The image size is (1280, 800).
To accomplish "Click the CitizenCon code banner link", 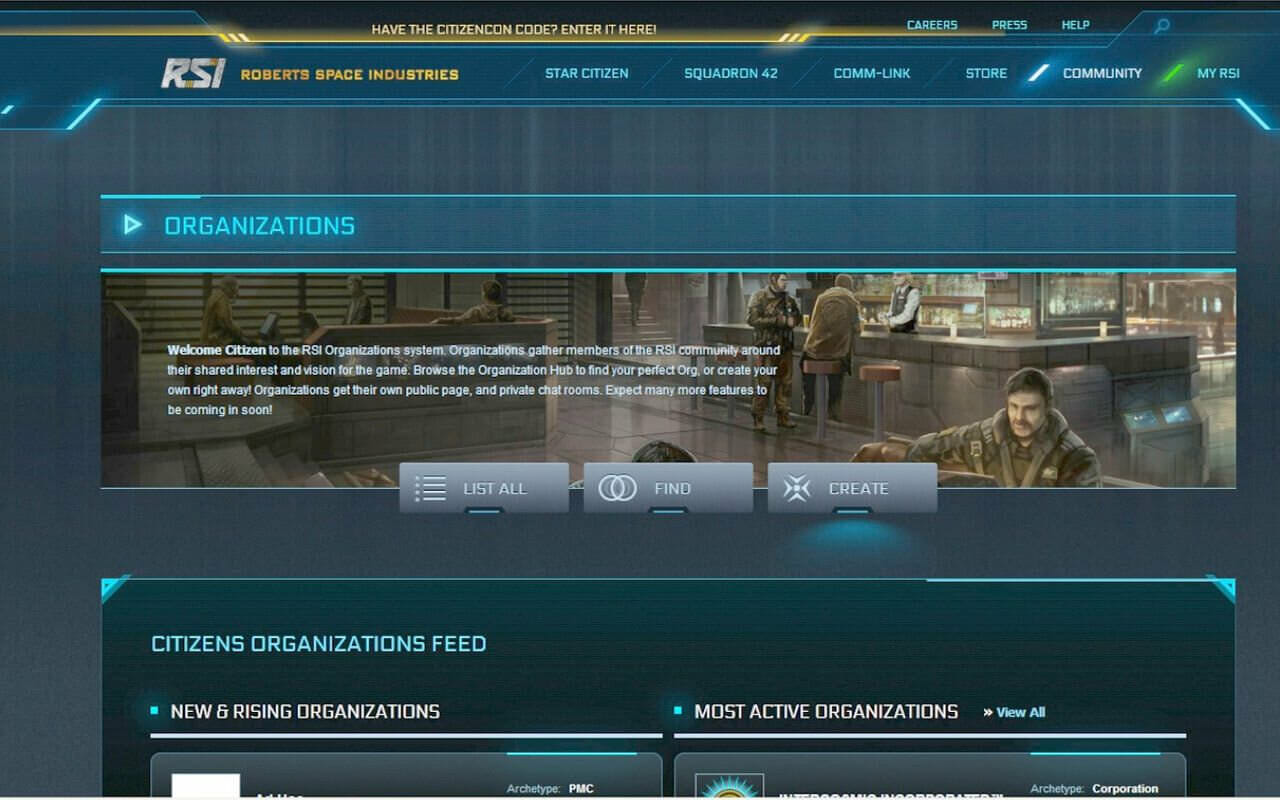I will 513,30.
